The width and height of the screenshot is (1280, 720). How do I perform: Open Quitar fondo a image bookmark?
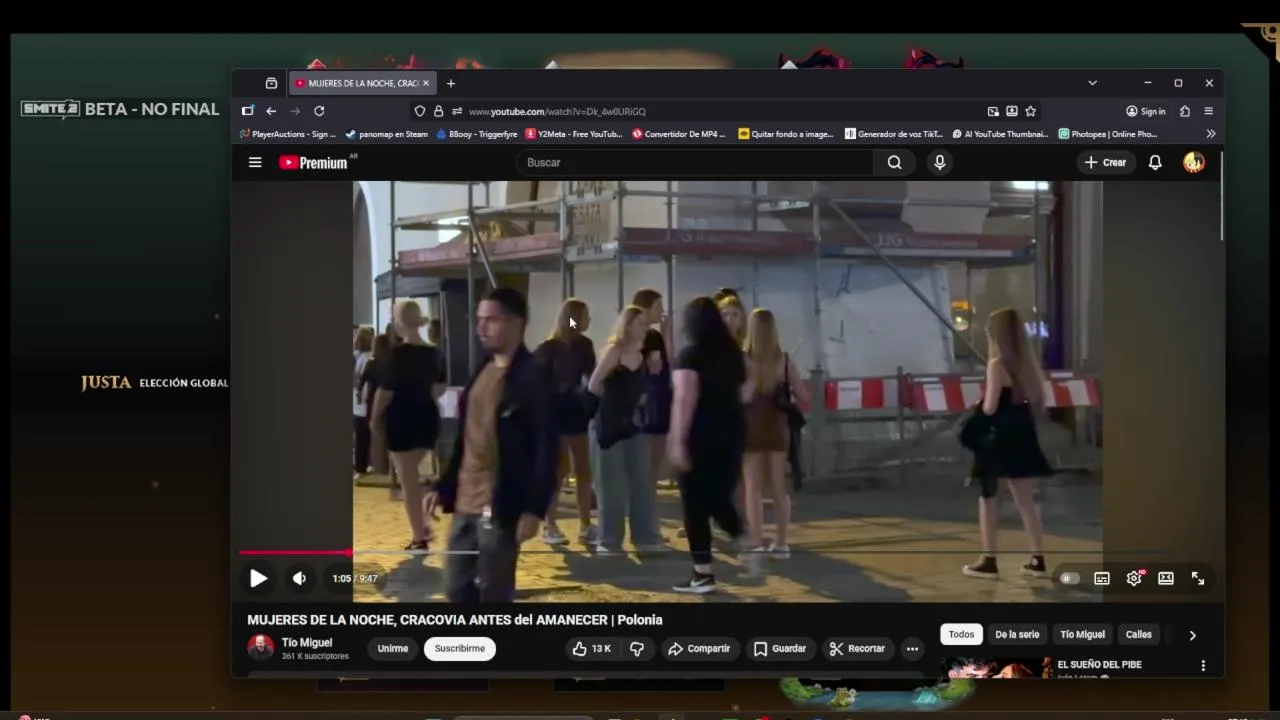pyautogui.click(x=786, y=134)
